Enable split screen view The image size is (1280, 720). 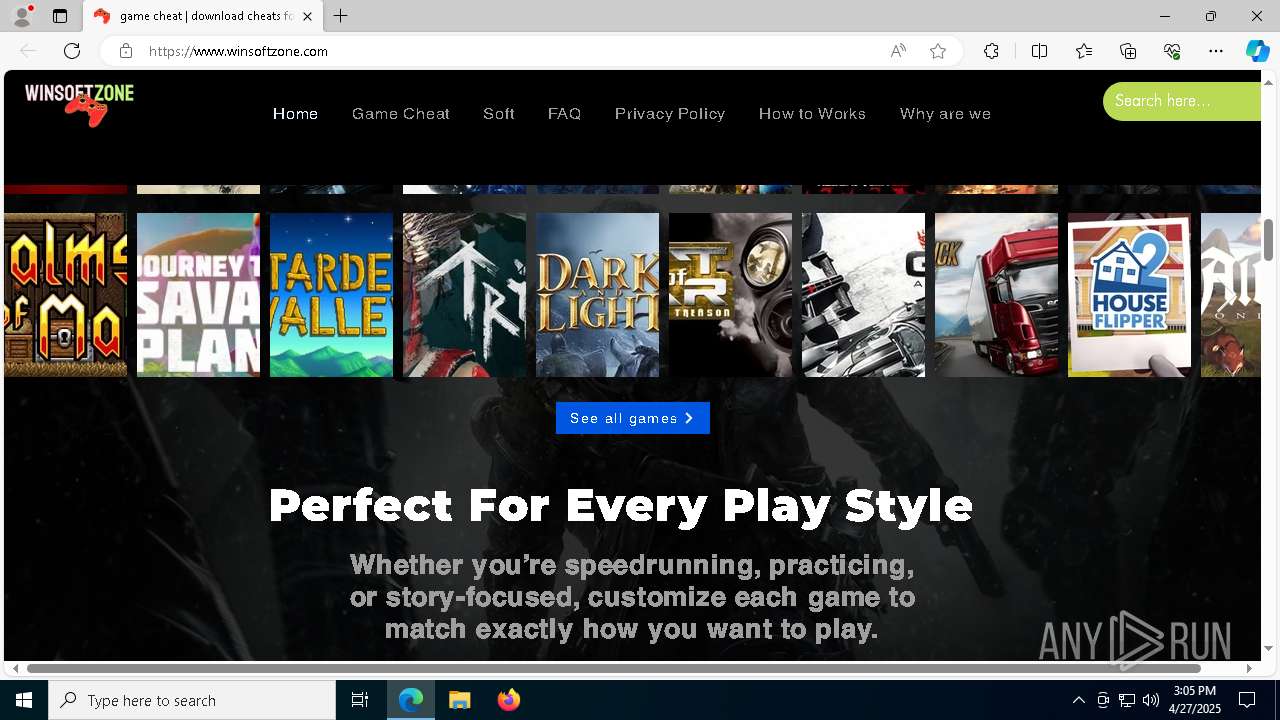click(1039, 51)
